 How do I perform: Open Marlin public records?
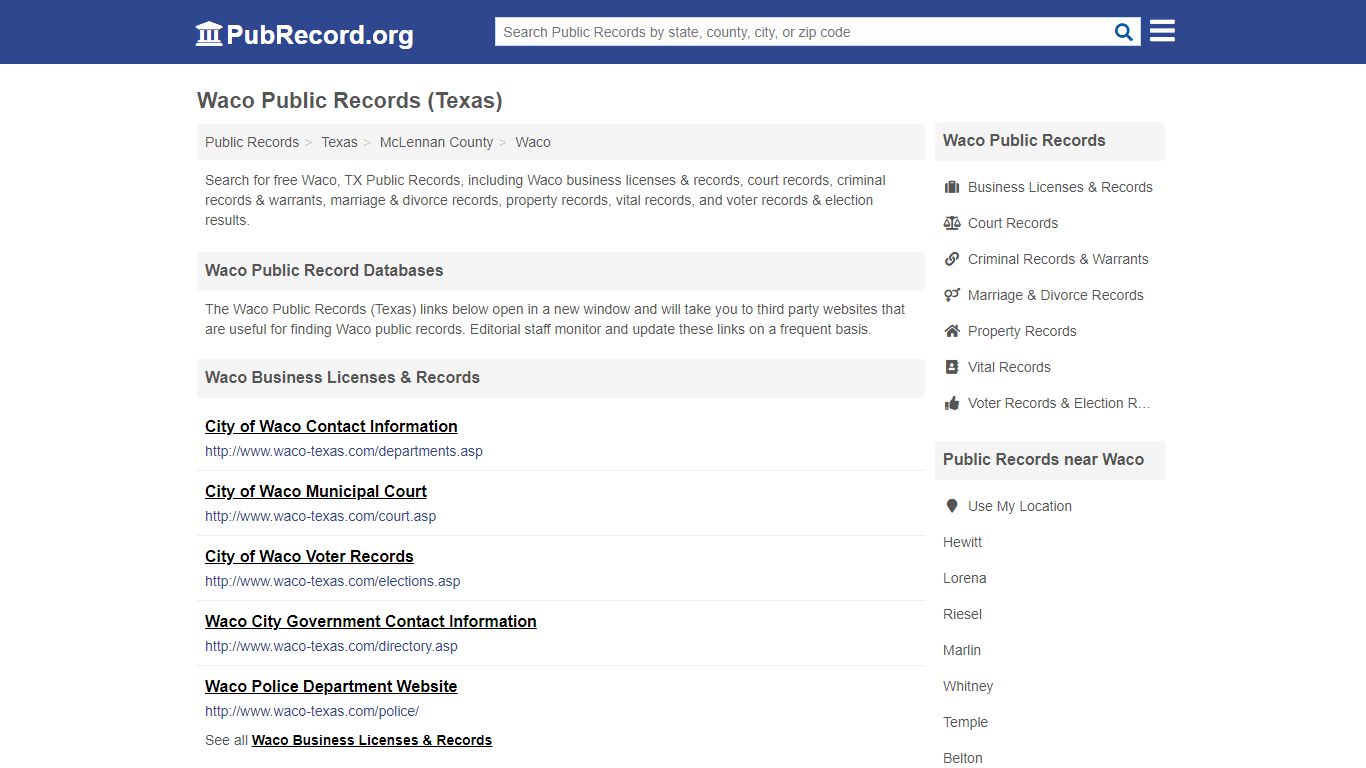962,650
